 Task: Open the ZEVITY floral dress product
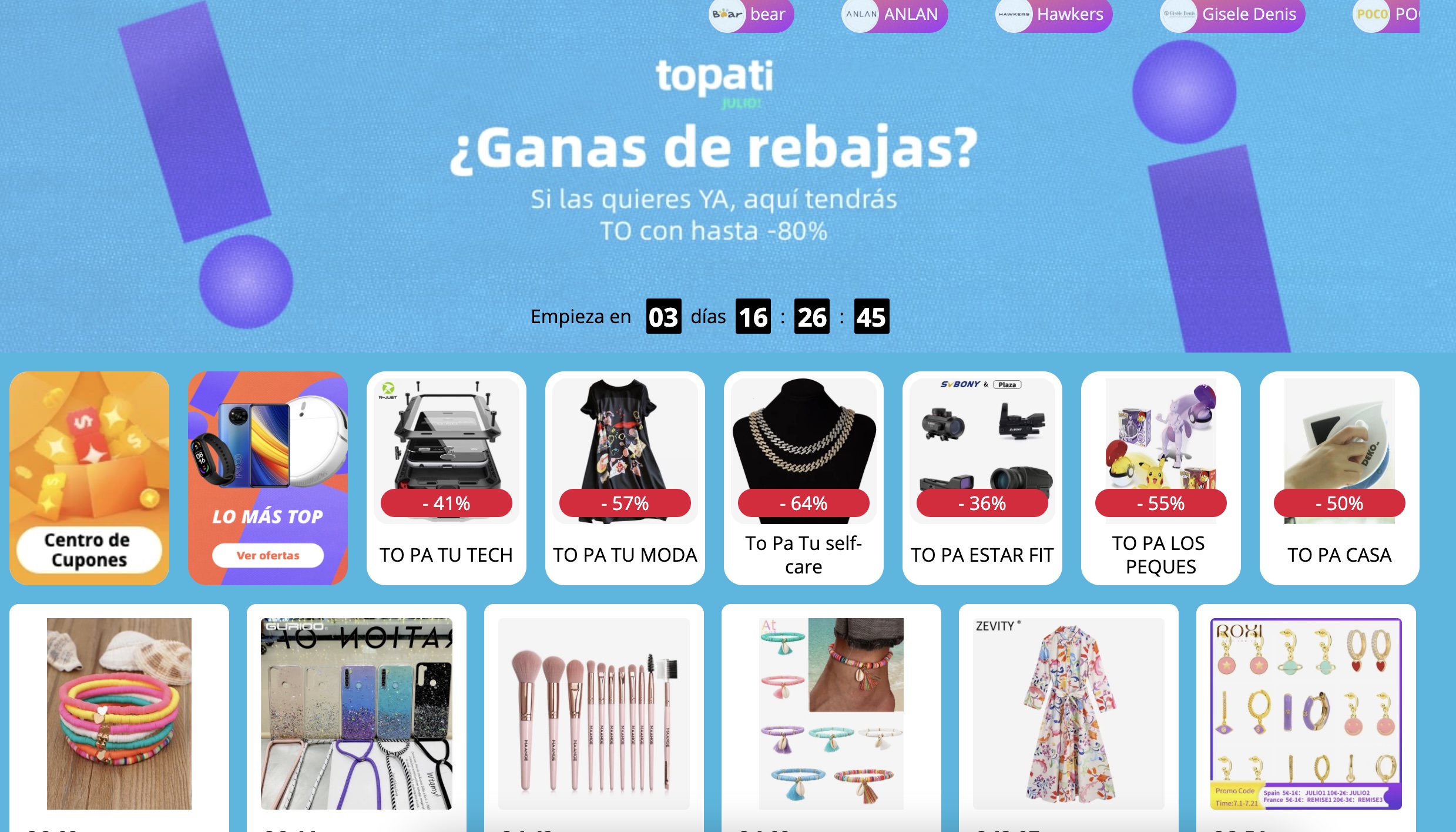coord(1069,713)
